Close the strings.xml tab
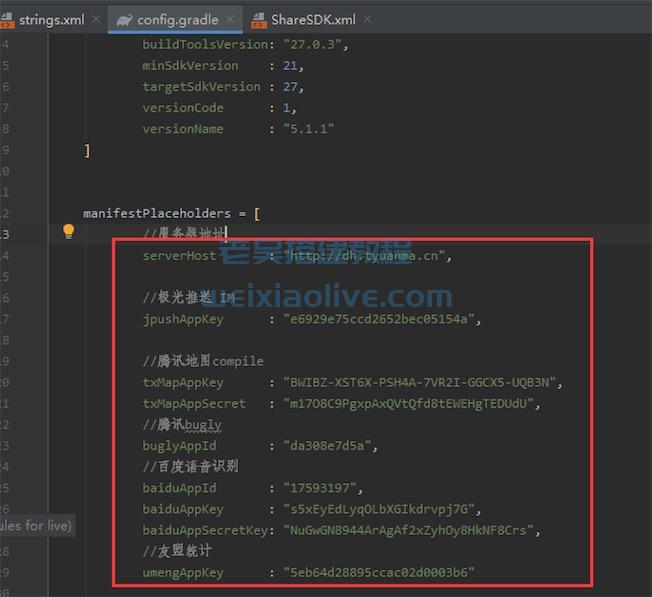The height and width of the screenshot is (597, 652). click(96, 19)
